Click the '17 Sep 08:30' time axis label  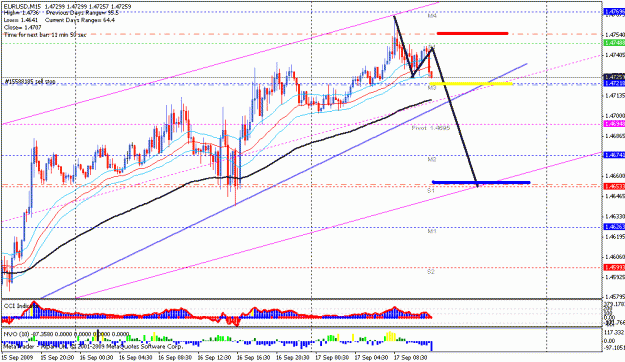click(410, 358)
